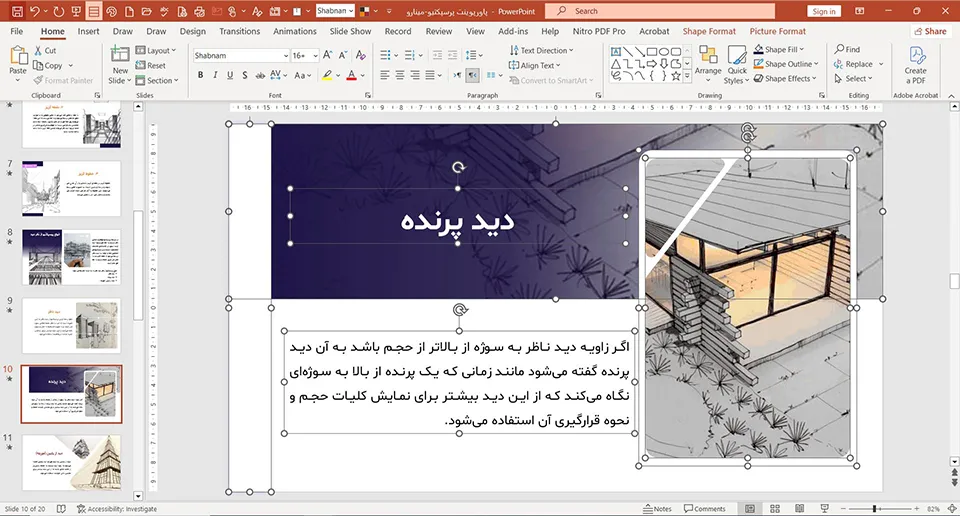Align text to the left
Image resolution: width=960 pixels, height=516 pixels.
[384, 75]
